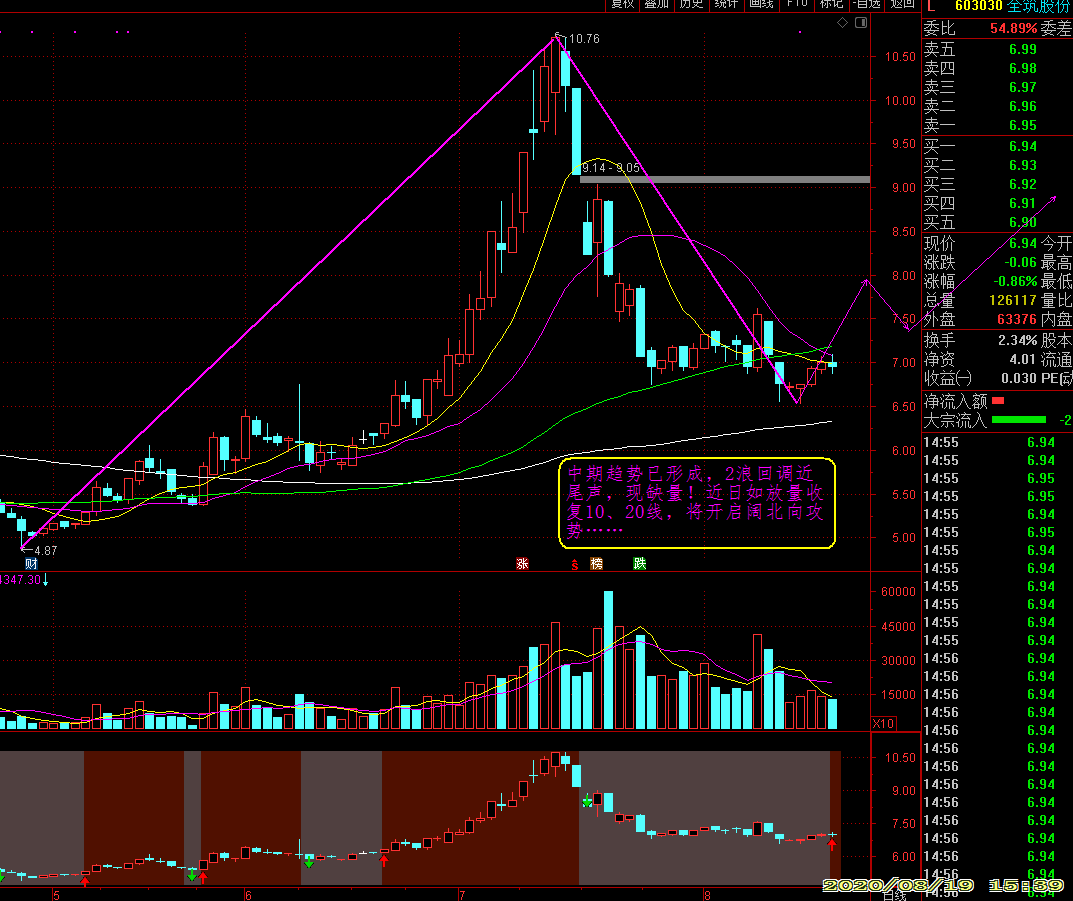Toggle the side panel layout icon
The image size is (1073, 901).
[861, 23]
